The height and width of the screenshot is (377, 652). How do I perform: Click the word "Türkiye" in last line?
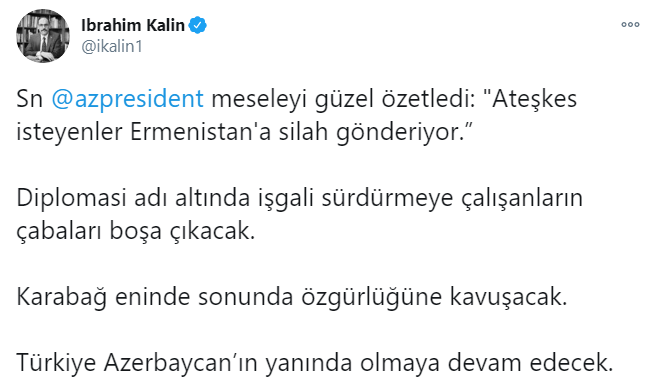(56, 362)
